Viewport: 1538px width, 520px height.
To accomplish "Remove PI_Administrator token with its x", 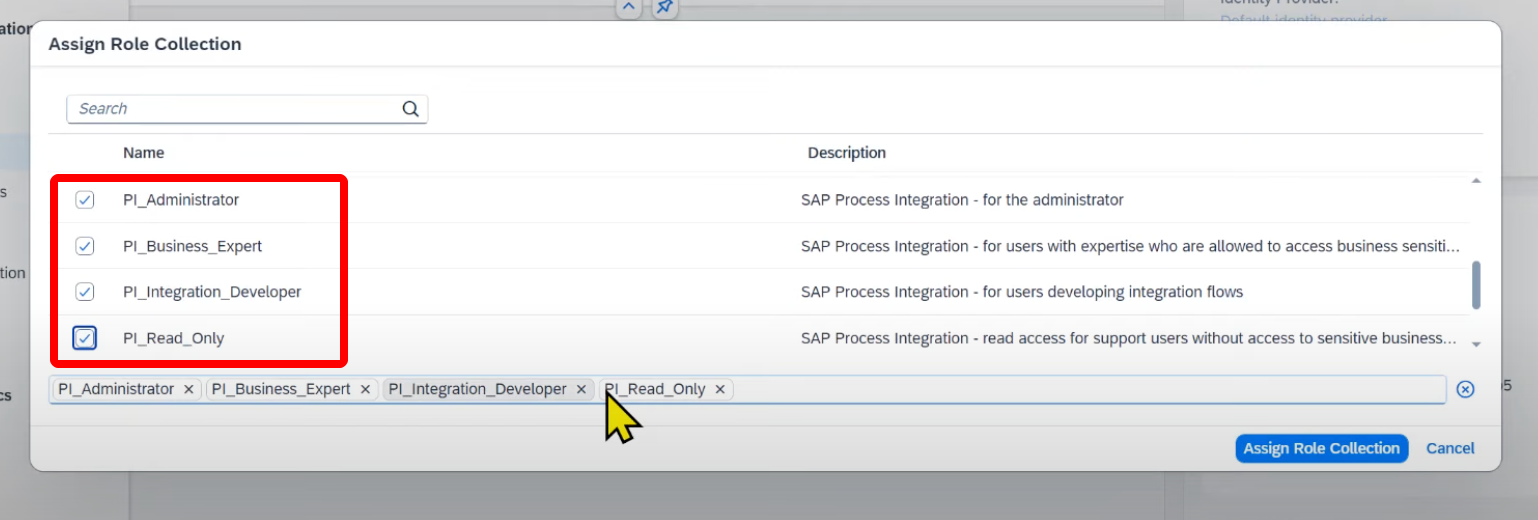I will tap(188, 389).
